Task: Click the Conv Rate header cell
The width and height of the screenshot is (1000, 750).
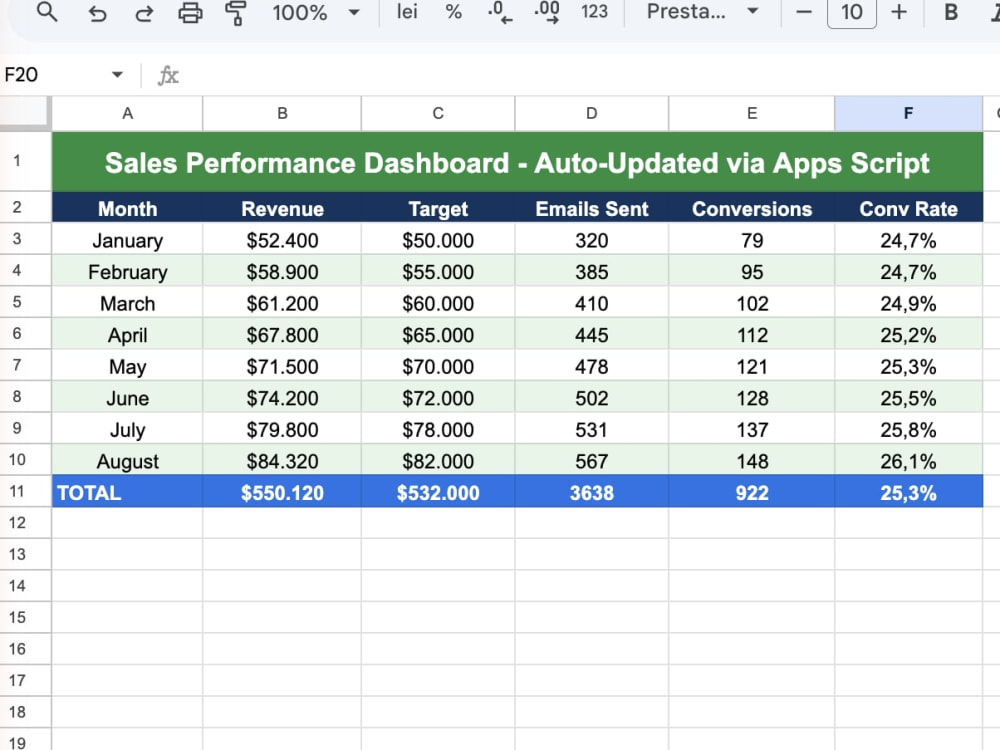Action: point(908,209)
